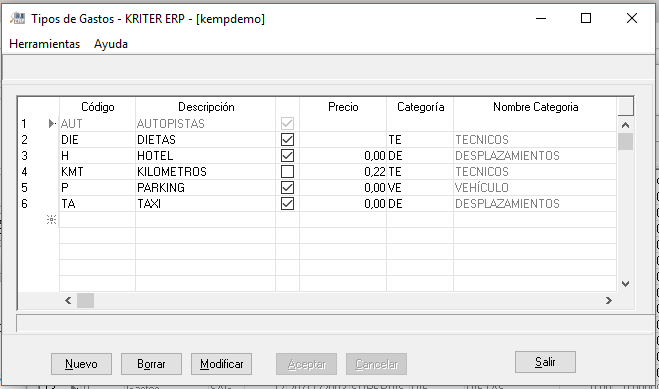Click the vertical scrollbar down arrow
Image resolution: width=659 pixels, height=389 pixels.
(625, 284)
